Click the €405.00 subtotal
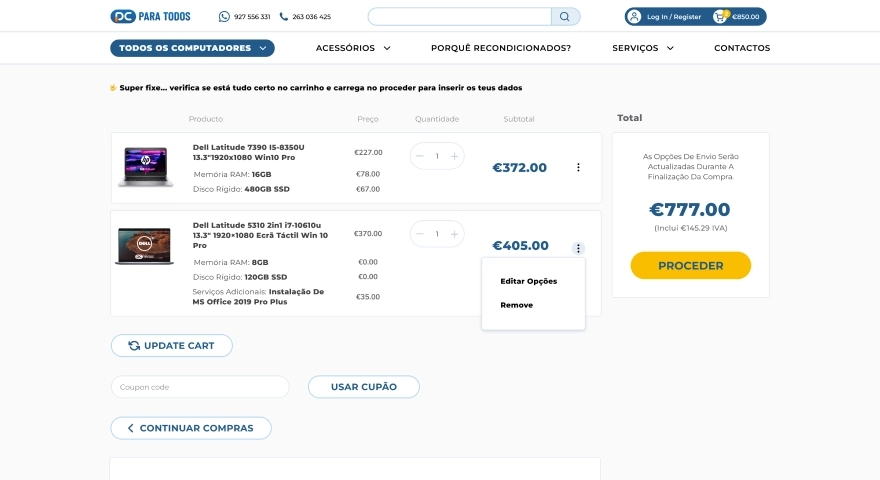The height and width of the screenshot is (480, 880). 520,246
